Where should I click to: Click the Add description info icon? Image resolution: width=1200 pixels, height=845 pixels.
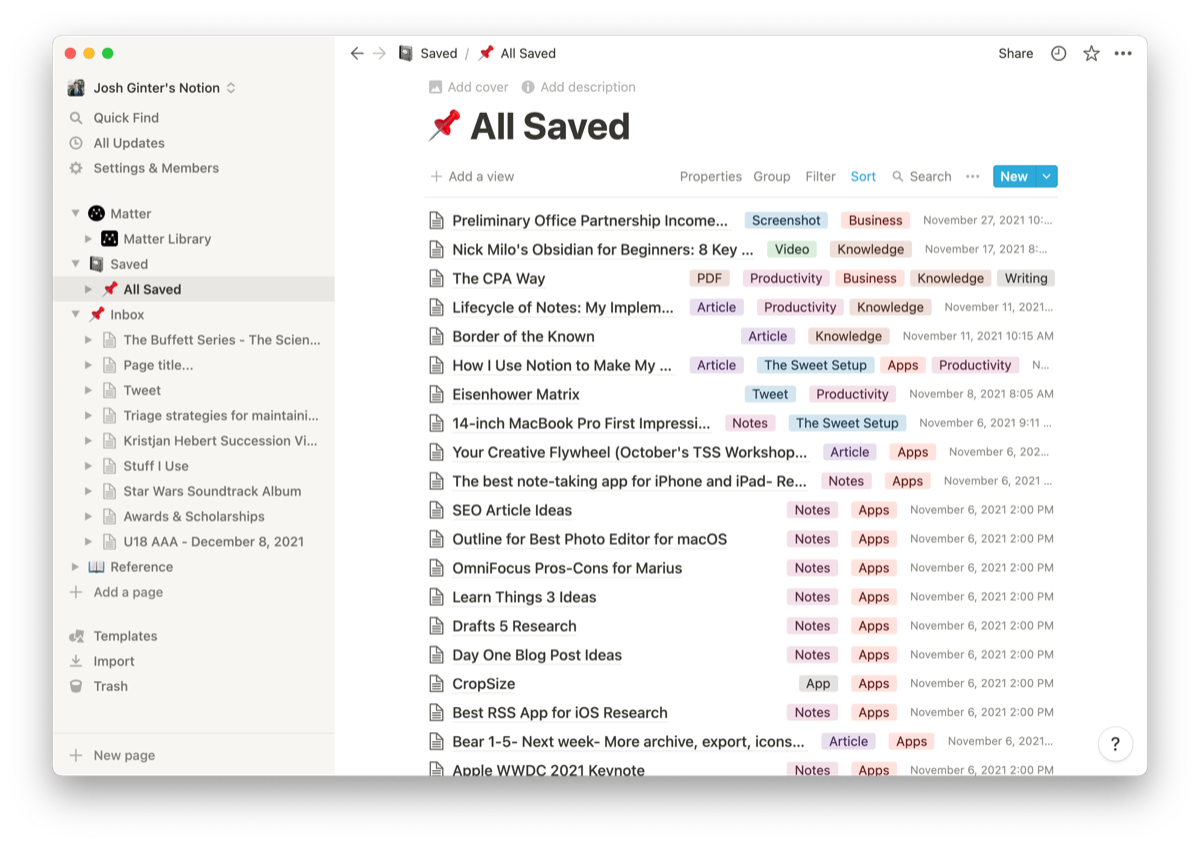pyautogui.click(x=528, y=87)
